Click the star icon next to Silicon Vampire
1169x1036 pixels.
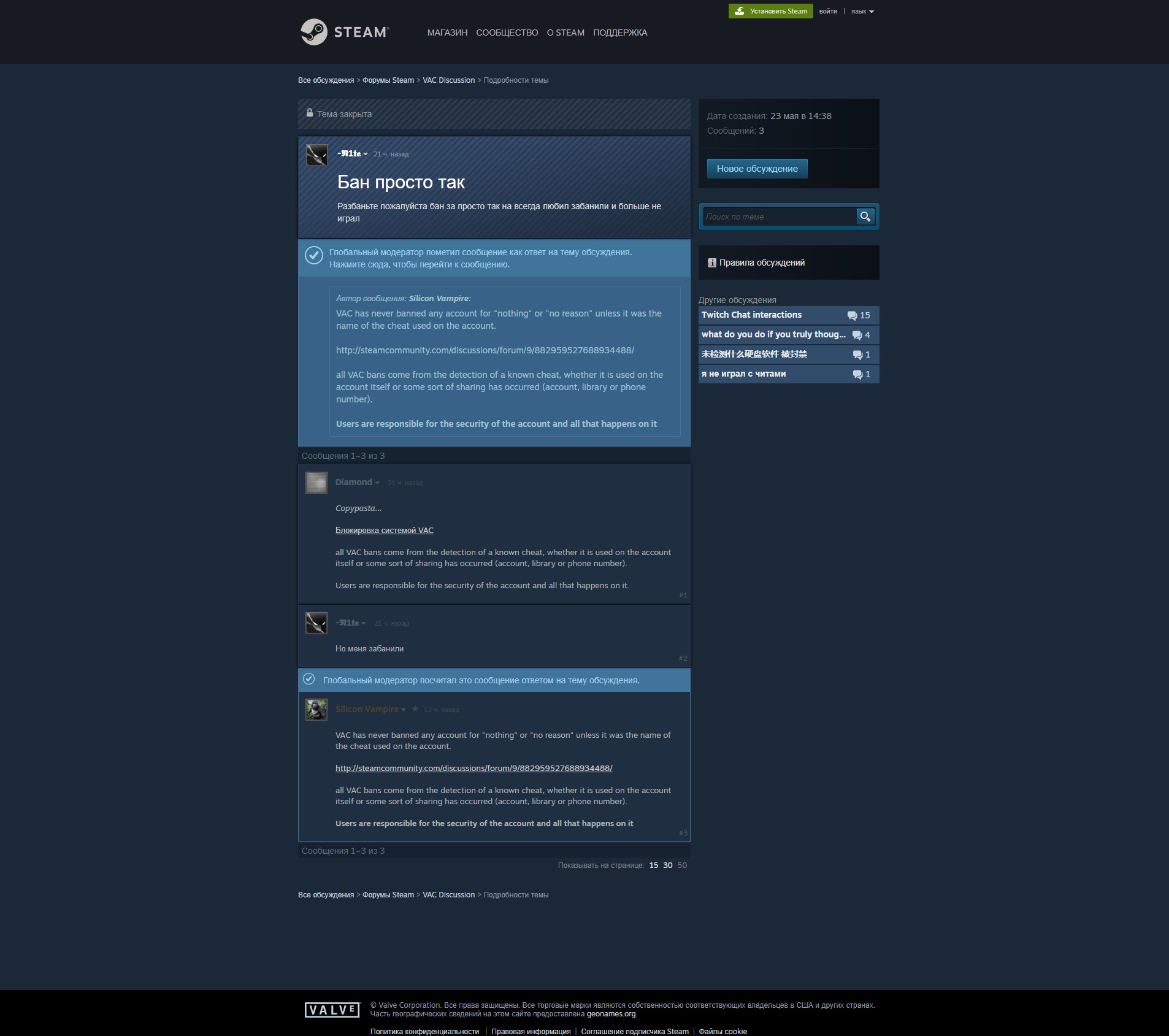[415, 709]
